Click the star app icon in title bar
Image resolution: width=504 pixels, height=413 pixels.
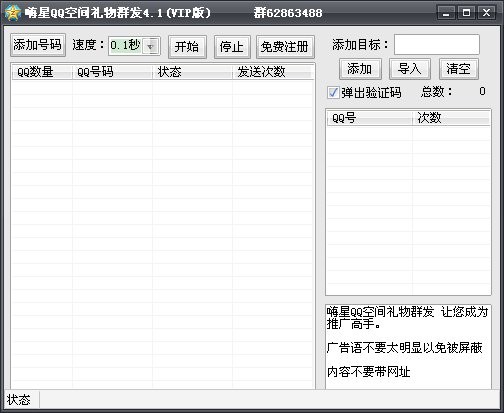pyautogui.click(x=13, y=13)
